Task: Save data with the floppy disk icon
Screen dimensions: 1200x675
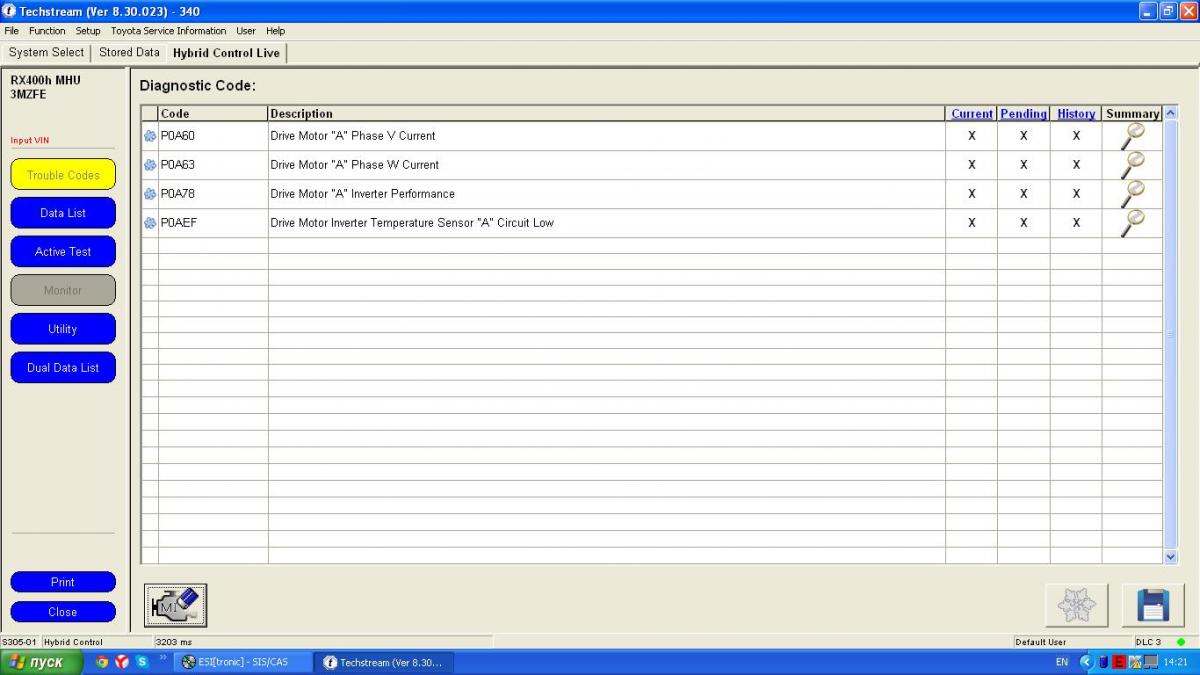Action: tap(1153, 605)
